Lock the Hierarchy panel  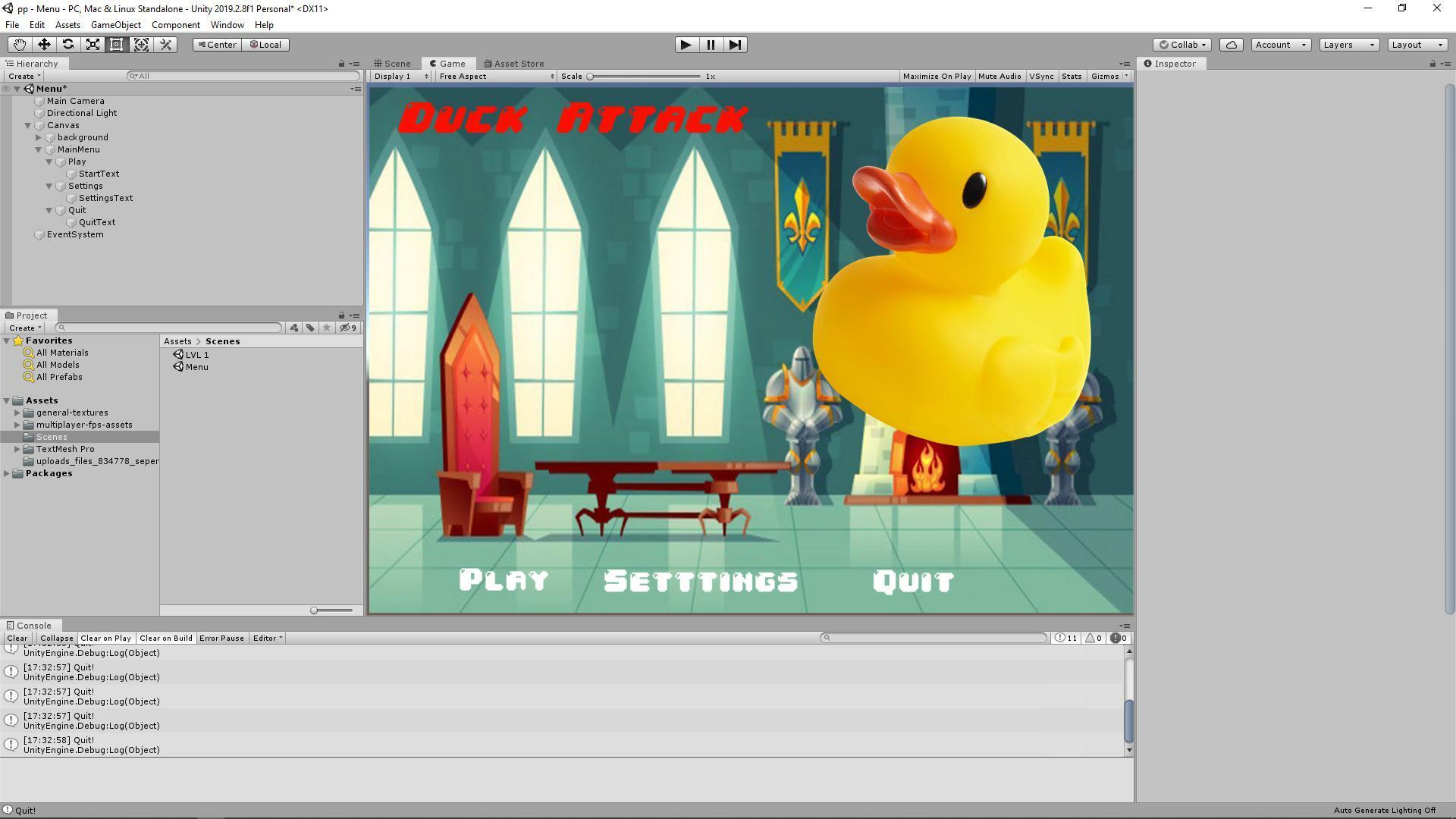341,64
